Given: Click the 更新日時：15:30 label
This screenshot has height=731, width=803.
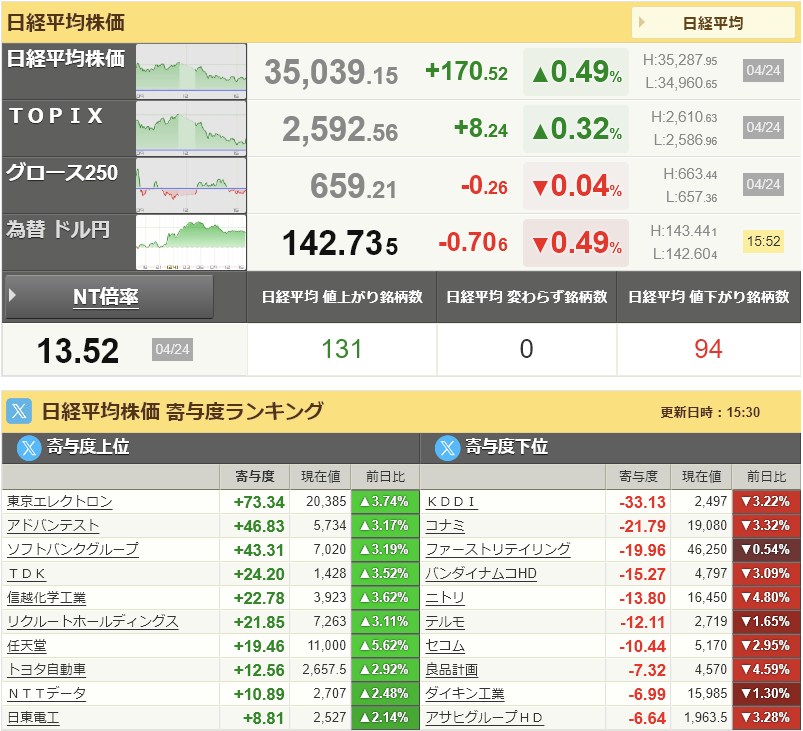Looking at the screenshot, I should 710,412.
